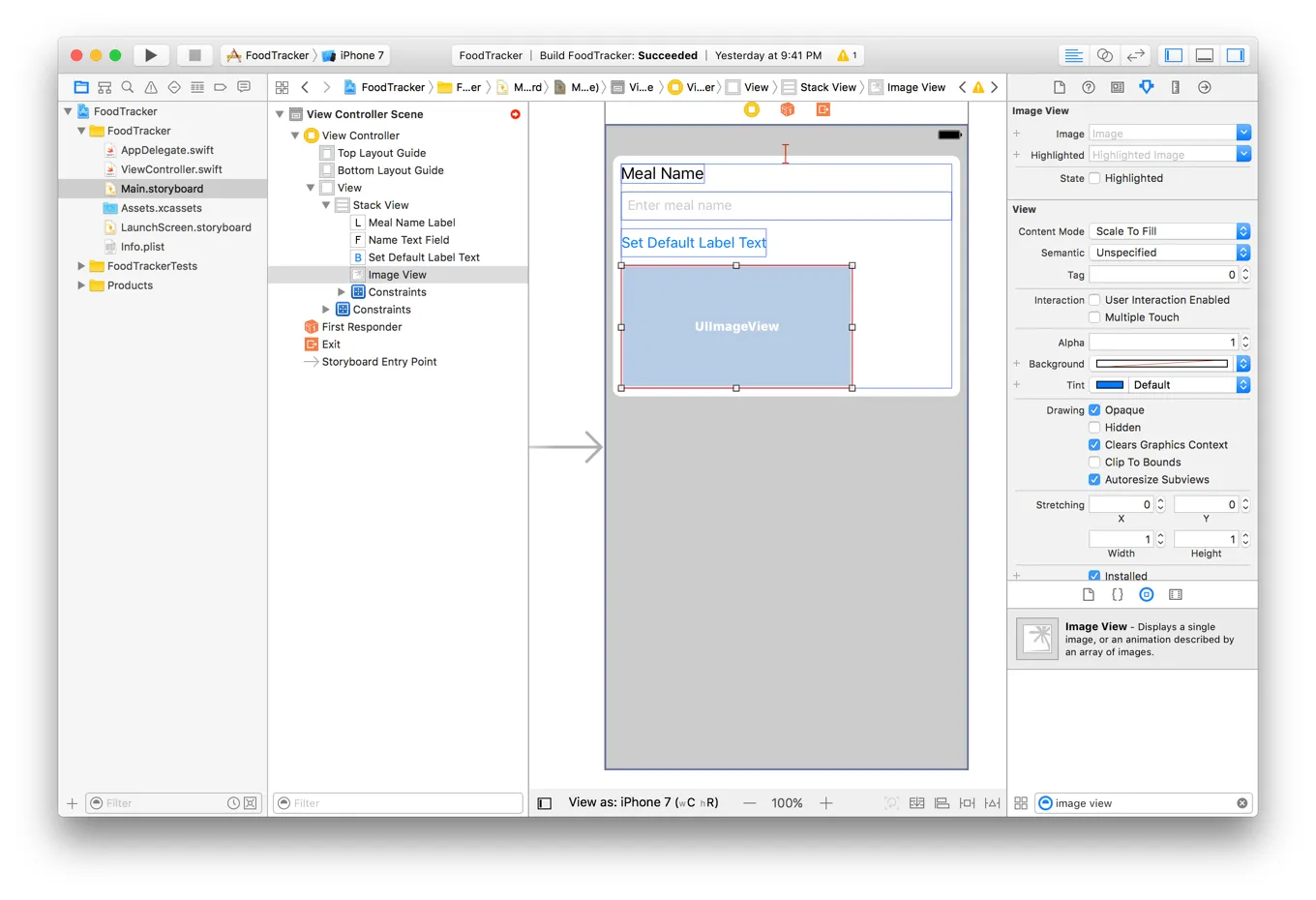Expand the FoodTrackerTests folder

click(81, 266)
